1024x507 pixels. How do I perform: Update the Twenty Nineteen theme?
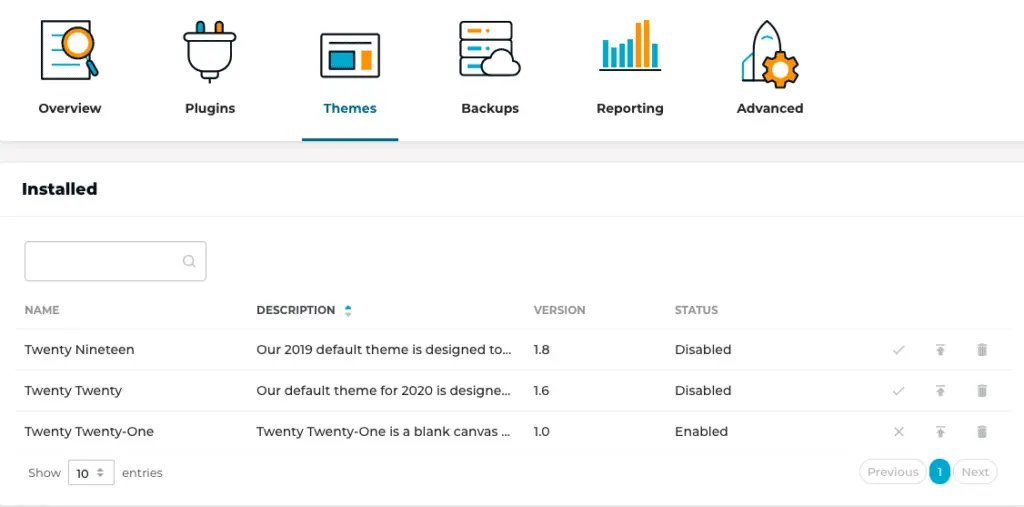[940, 350]
